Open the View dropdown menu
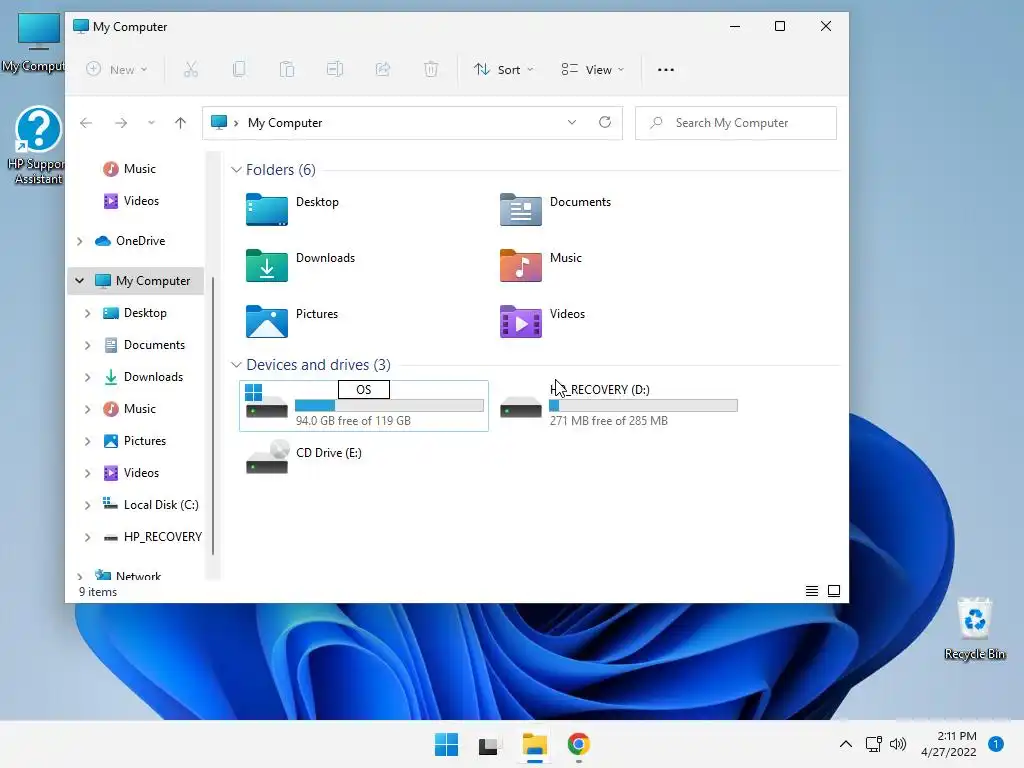The height and width of the screenshot is (768, 1024). (x=593, y=69)
